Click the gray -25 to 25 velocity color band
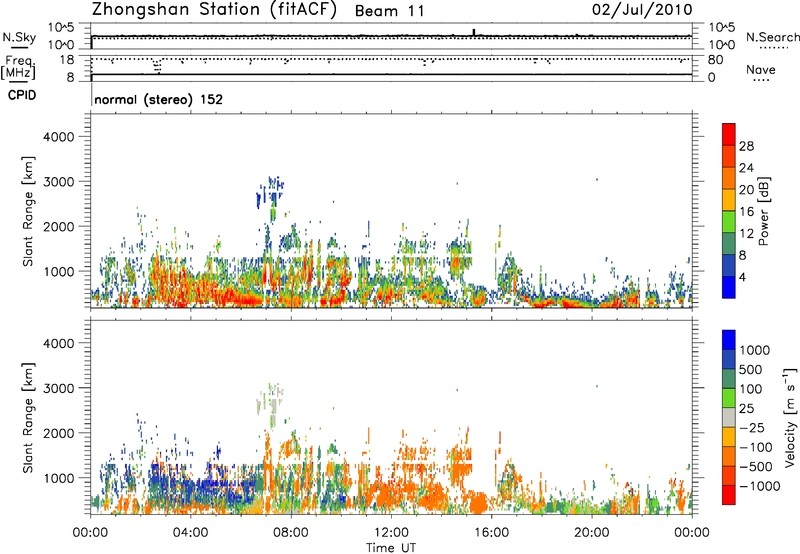Screen dimensions: 800x554 pyautogui.click(x=729, y=418)
